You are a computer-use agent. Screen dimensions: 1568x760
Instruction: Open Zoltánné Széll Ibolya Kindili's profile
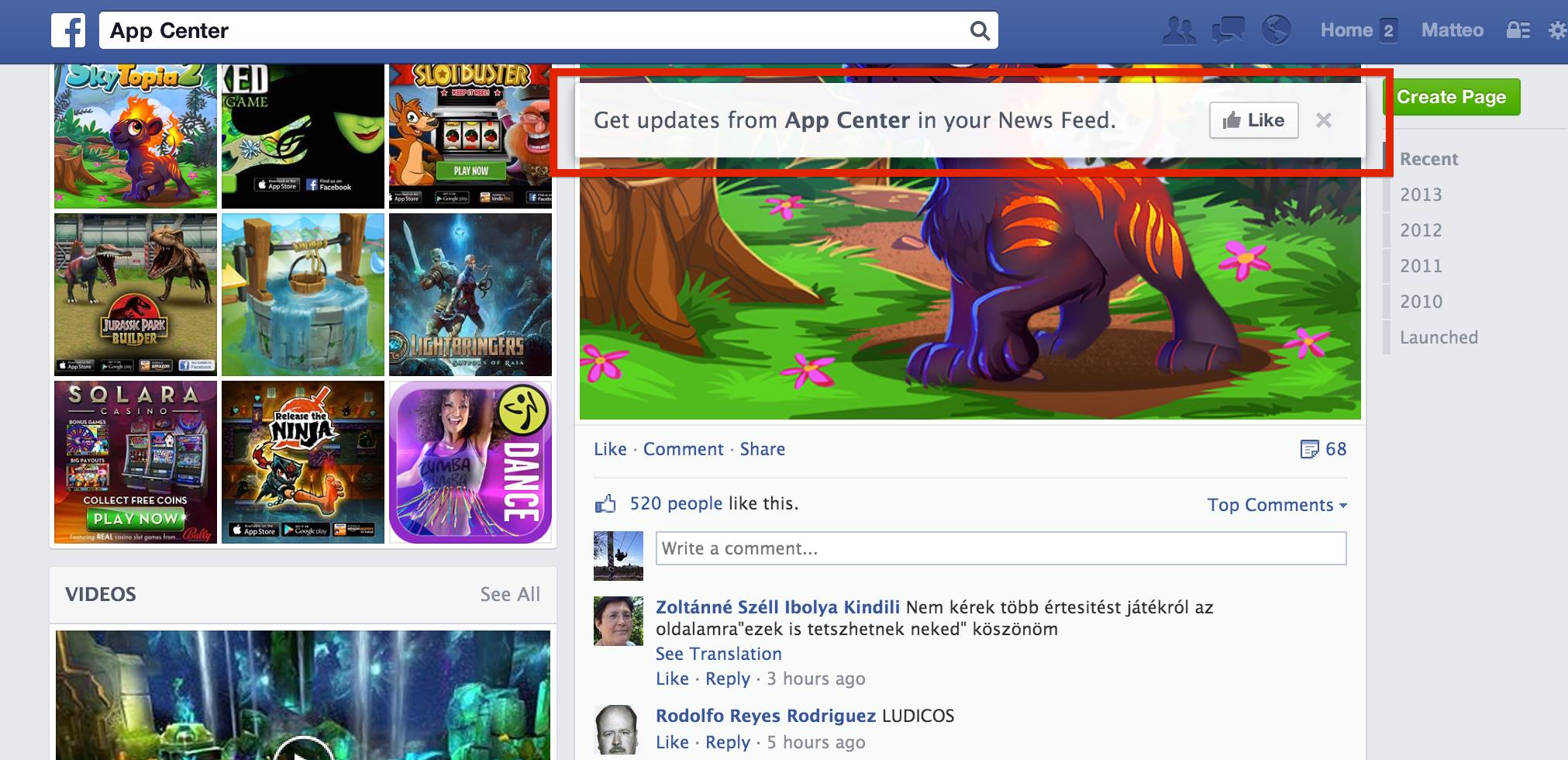click(x=777, y=607)
